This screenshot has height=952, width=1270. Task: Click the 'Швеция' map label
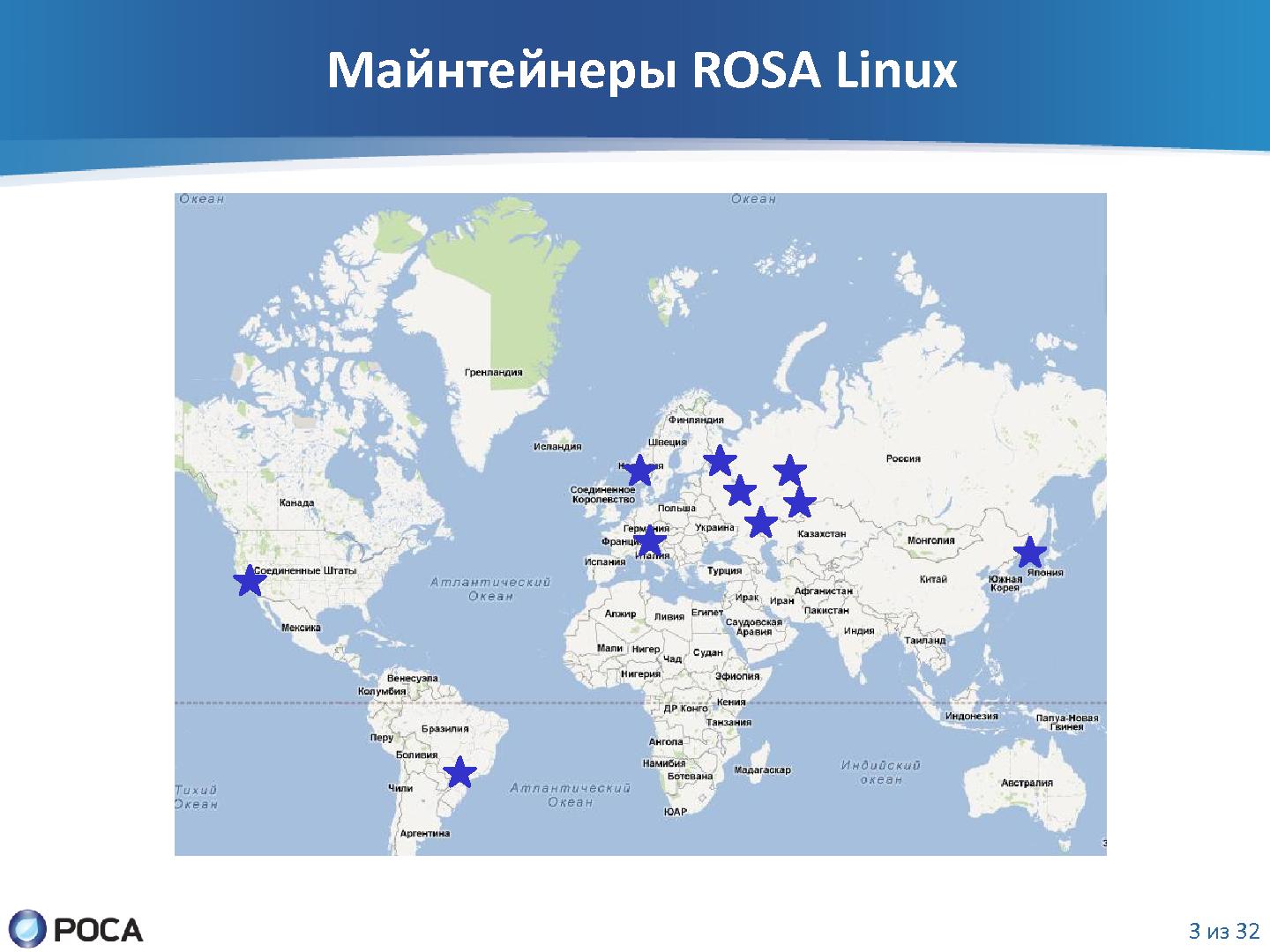(667, 443)
